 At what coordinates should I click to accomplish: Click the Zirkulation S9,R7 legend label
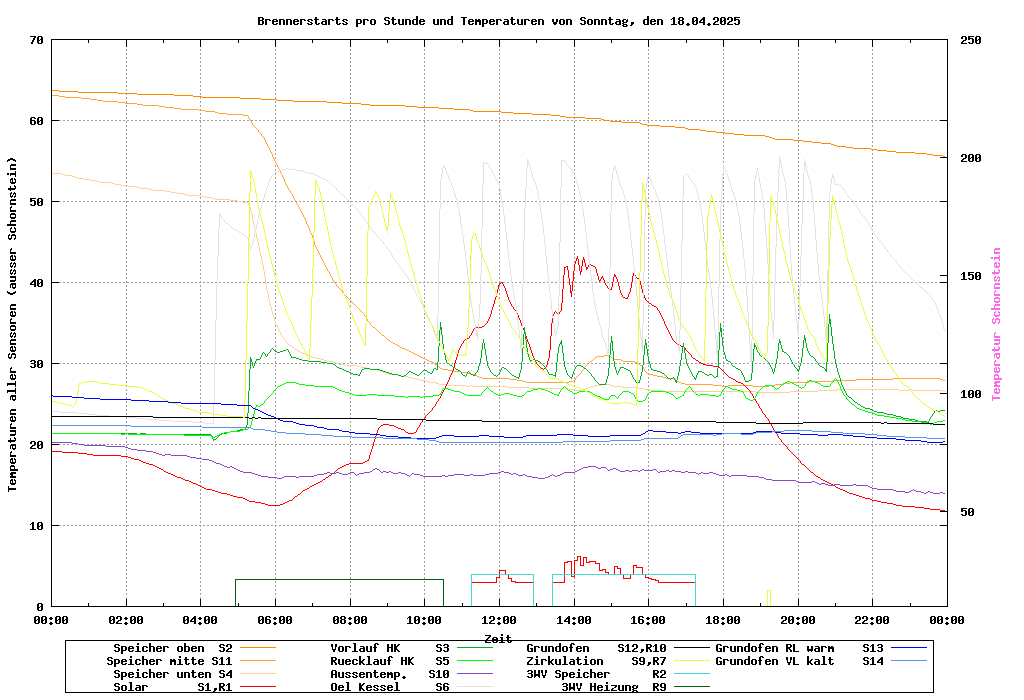point(596,661)
